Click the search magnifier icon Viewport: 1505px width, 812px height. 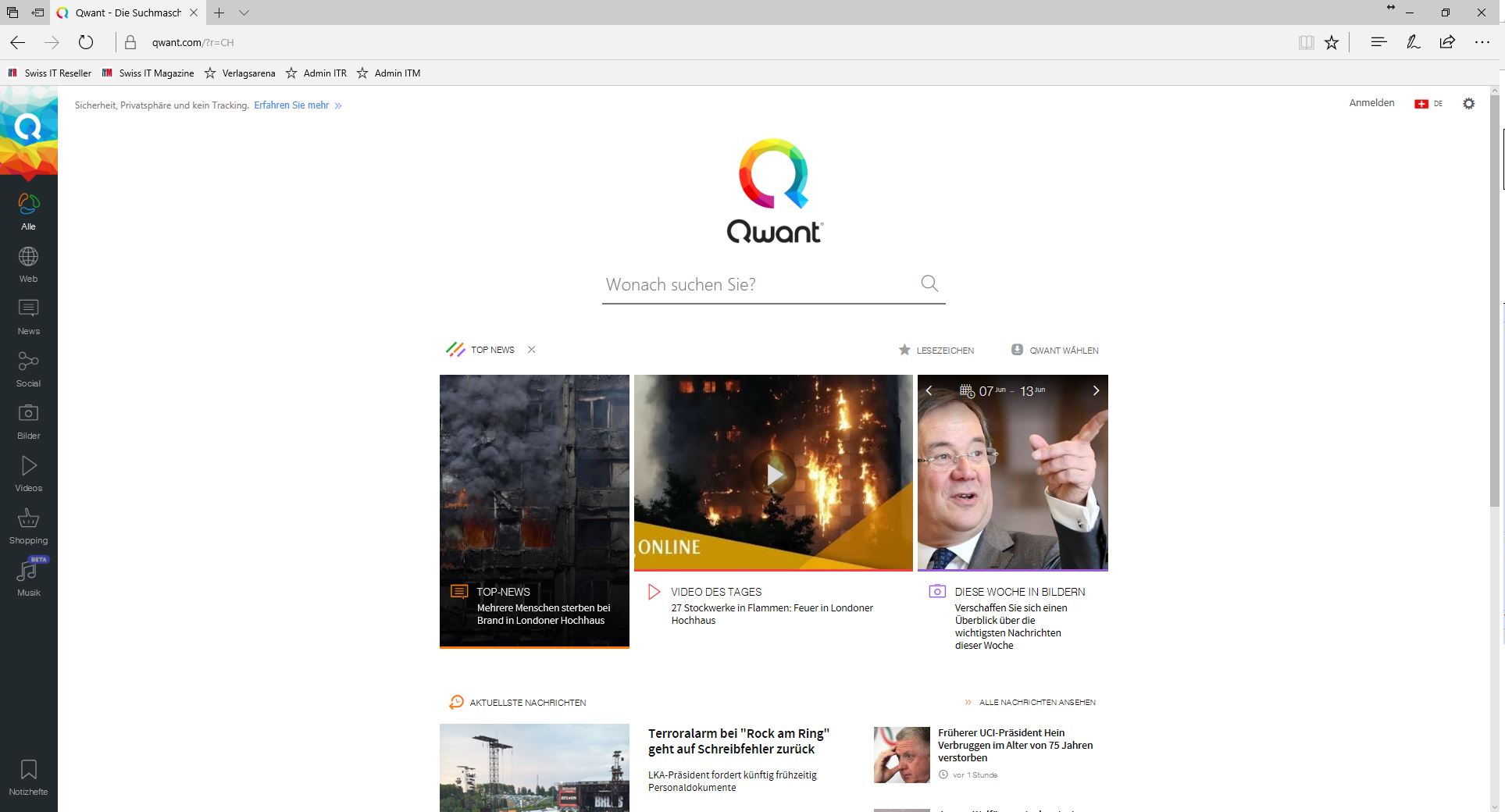[x=929, y=283]
